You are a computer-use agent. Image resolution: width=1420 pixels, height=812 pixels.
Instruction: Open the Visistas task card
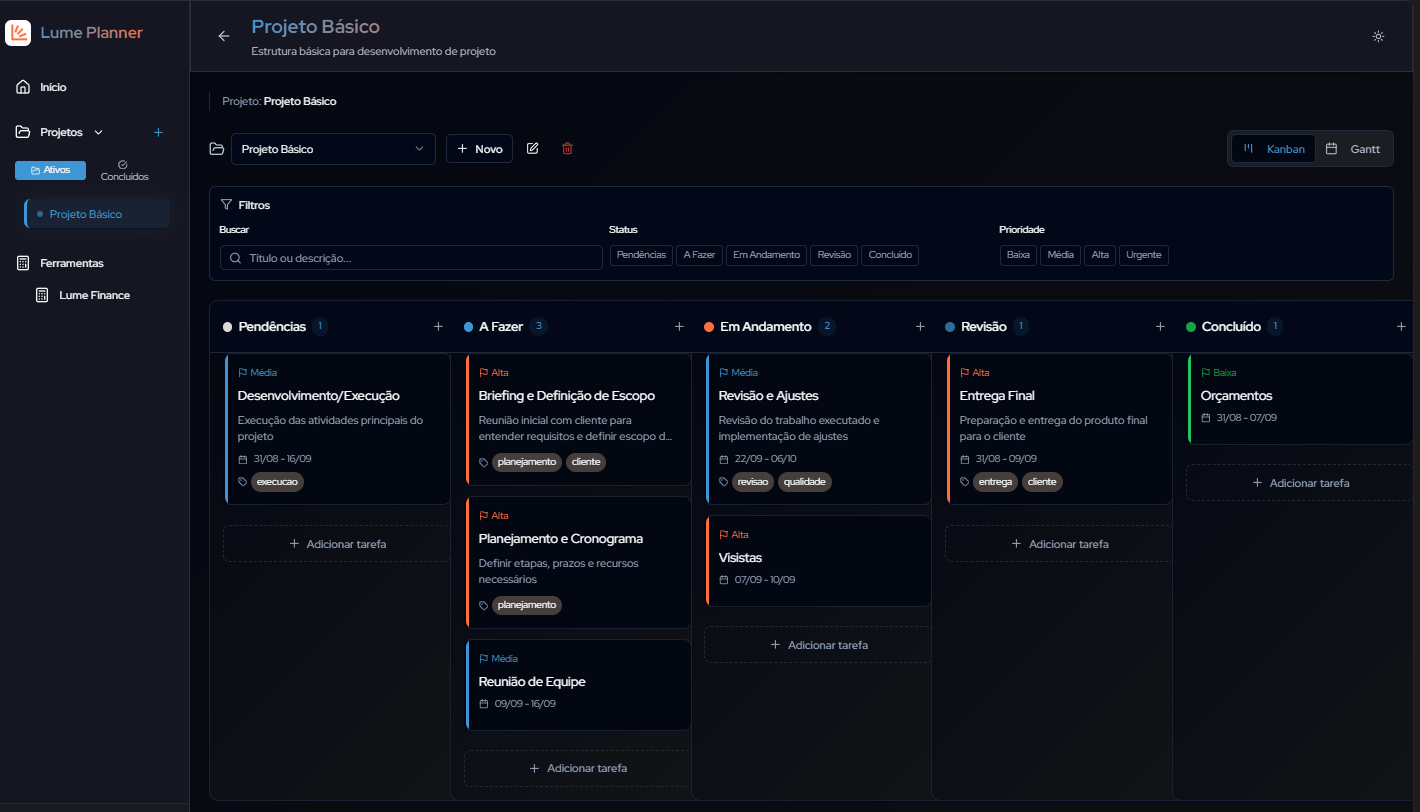point(818,560)
